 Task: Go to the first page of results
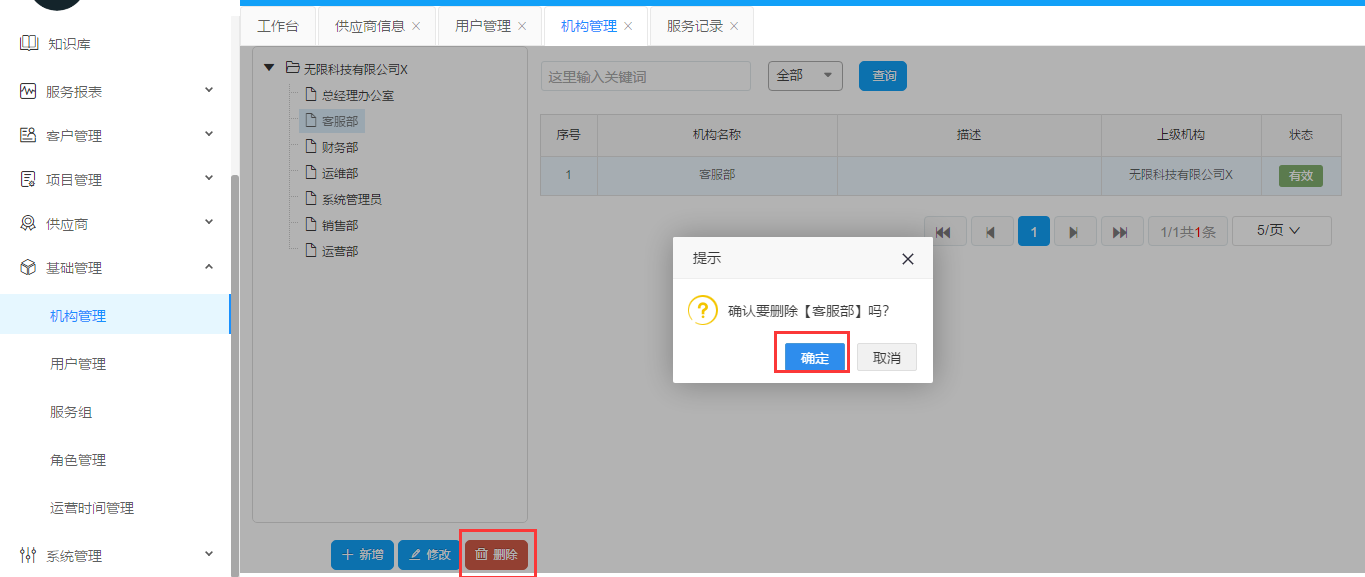[944, 232]
